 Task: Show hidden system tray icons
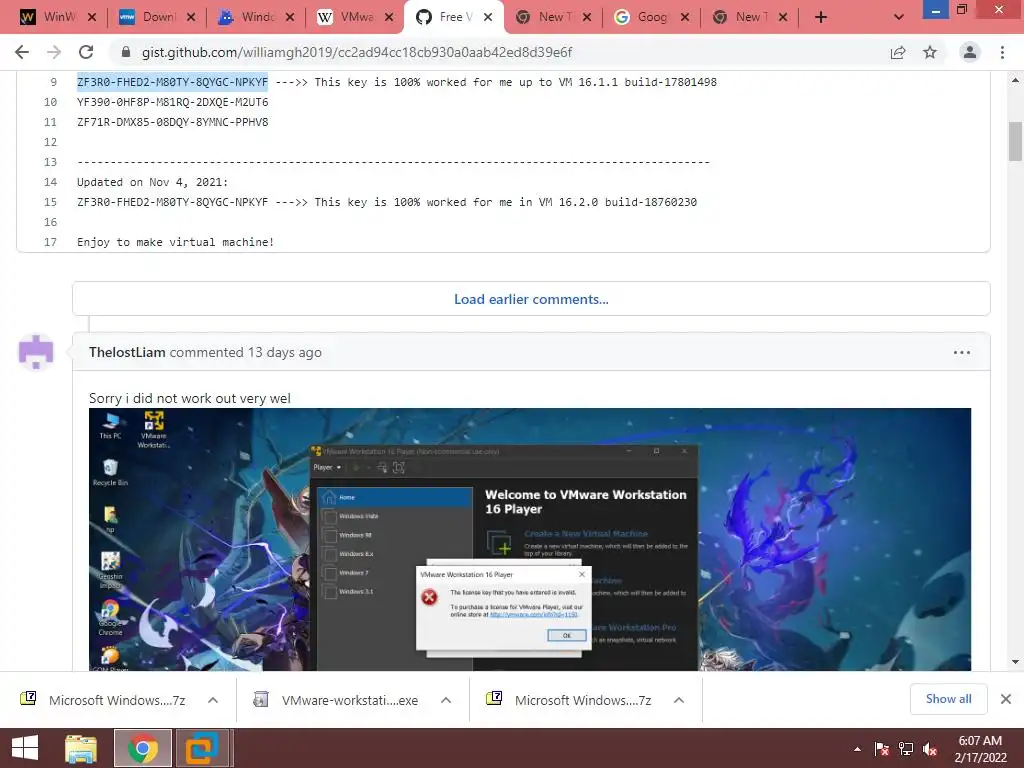pos(857,749)
